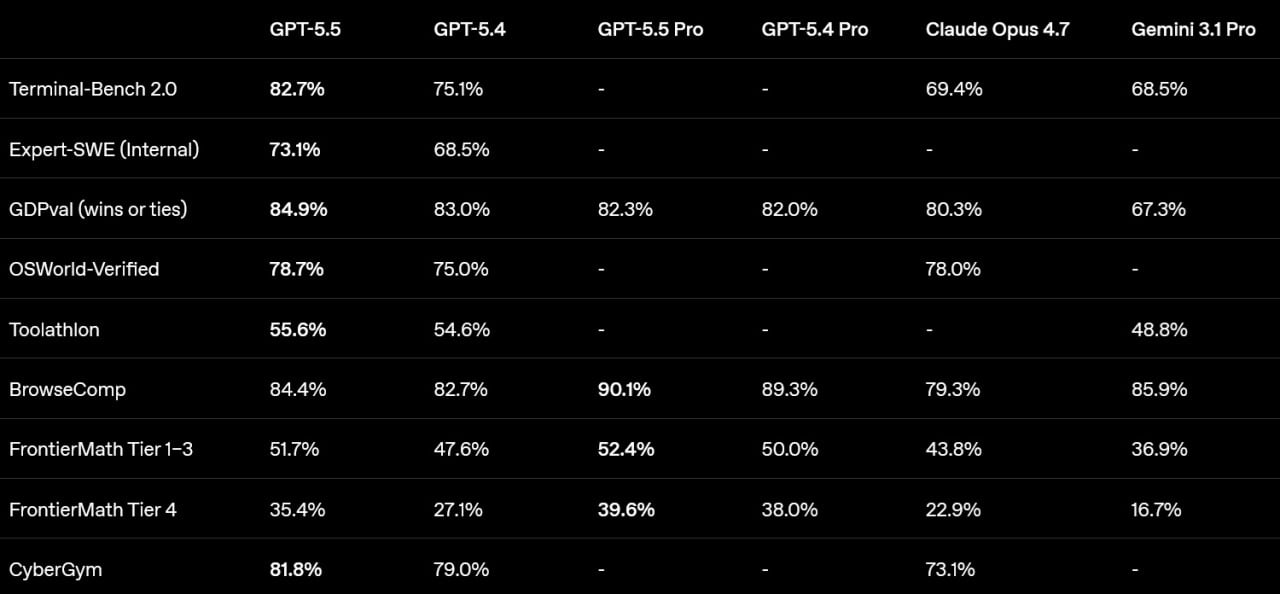
Task: Select the 78.0% OSWorld-Verified Claude score
Action: [x=953, y=269]
